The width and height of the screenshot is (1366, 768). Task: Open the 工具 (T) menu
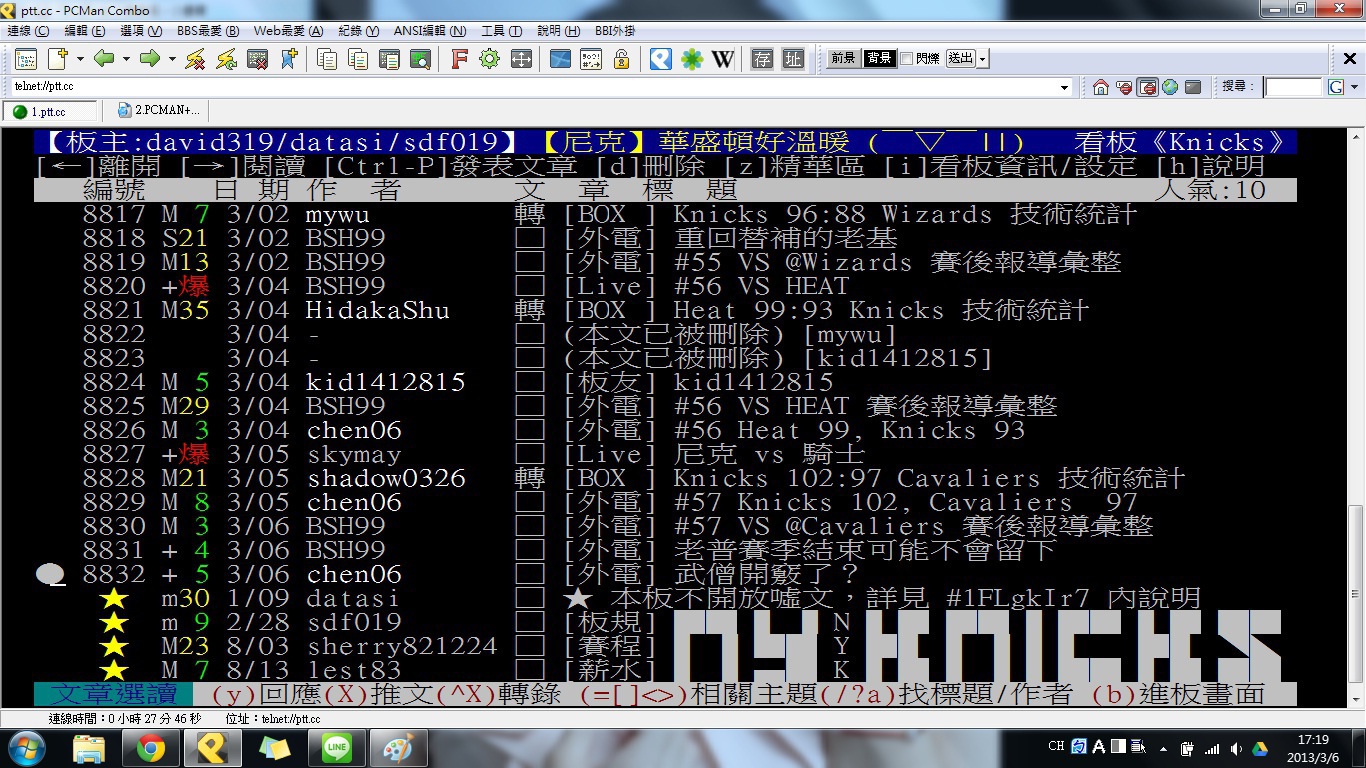(x=502, y=31)
